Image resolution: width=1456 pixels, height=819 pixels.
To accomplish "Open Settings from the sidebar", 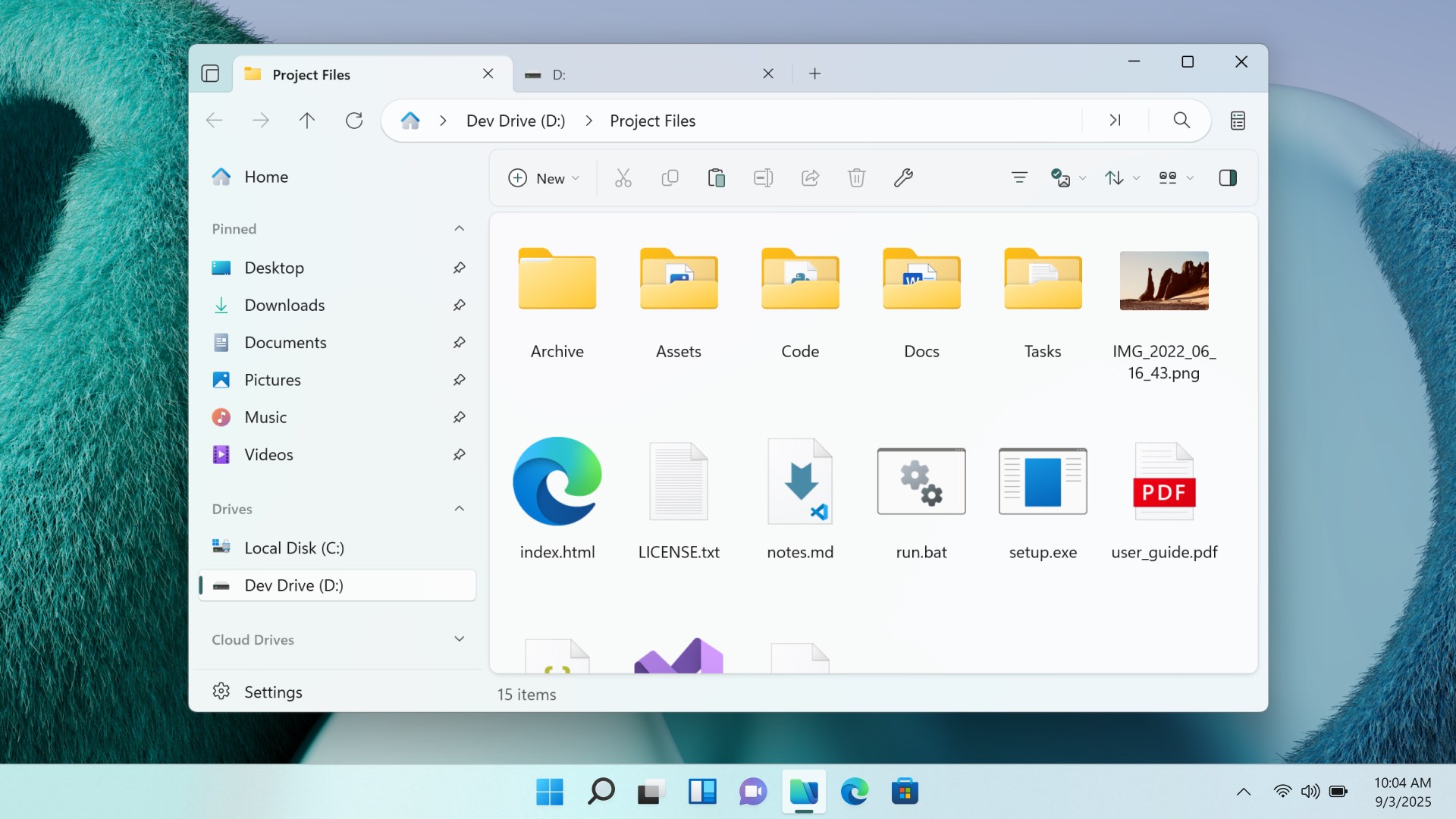I will [275, 691].
